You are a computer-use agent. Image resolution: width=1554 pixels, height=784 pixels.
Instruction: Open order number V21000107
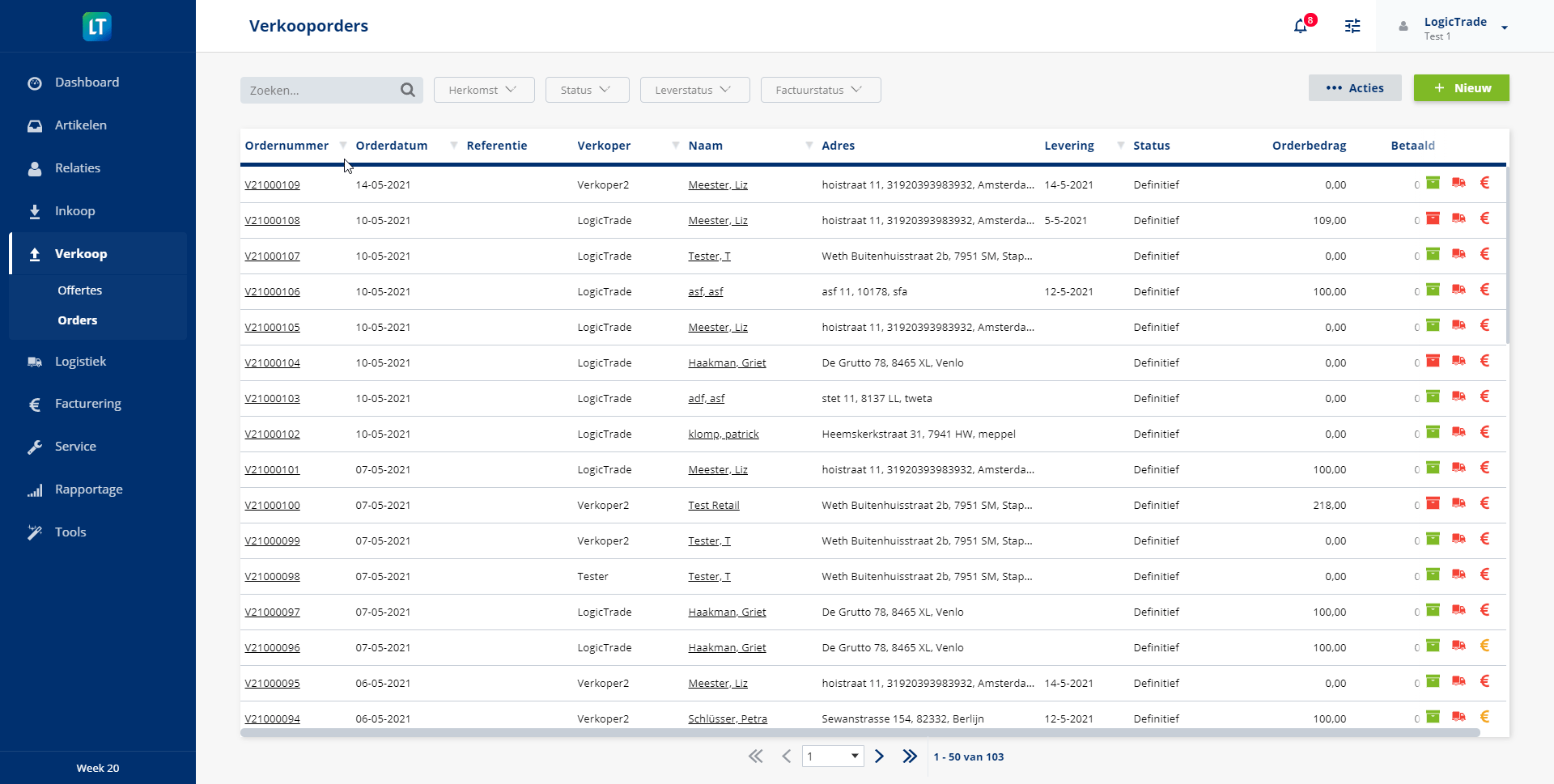[x=272, y=256]
